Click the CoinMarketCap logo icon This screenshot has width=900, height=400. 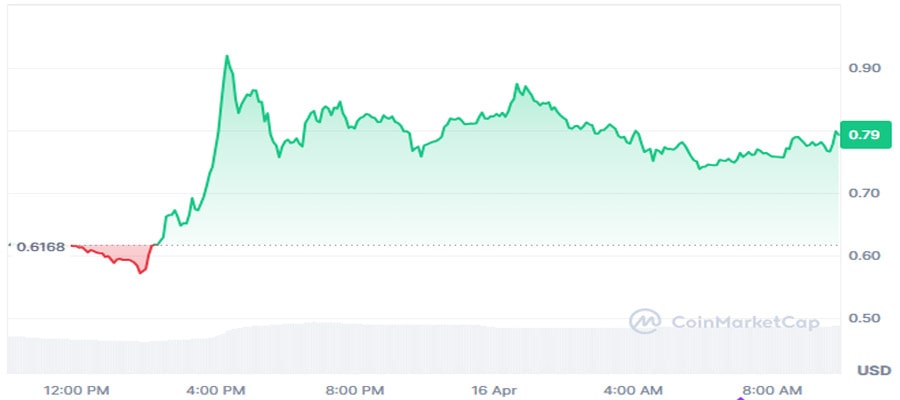645,321
